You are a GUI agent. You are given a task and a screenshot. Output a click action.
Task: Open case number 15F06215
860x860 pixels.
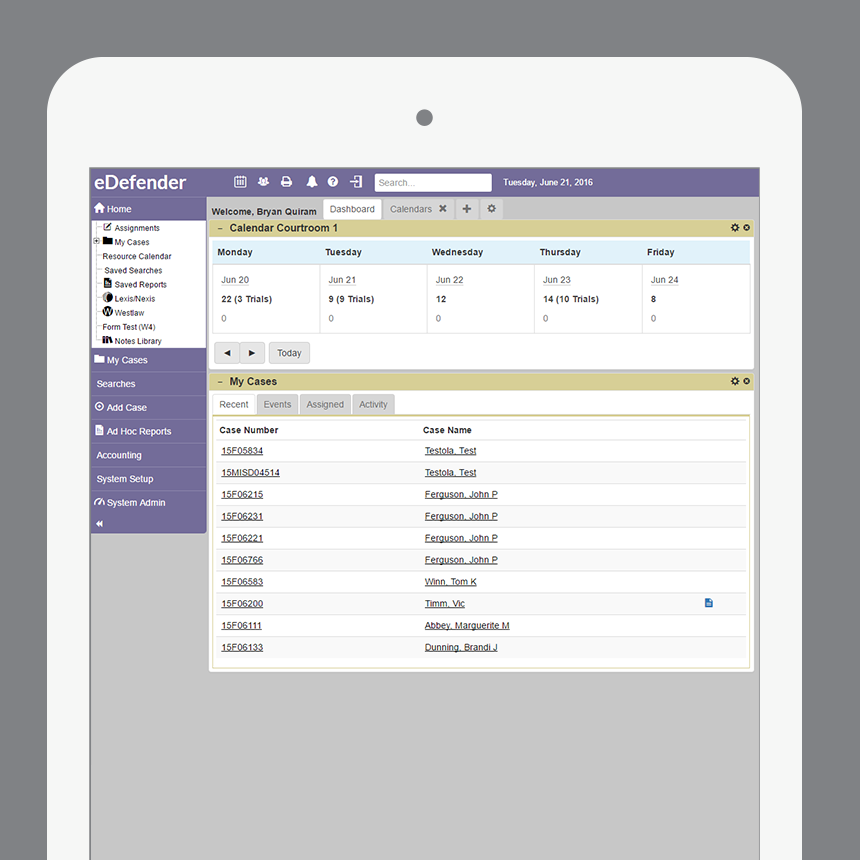(242, 495)
